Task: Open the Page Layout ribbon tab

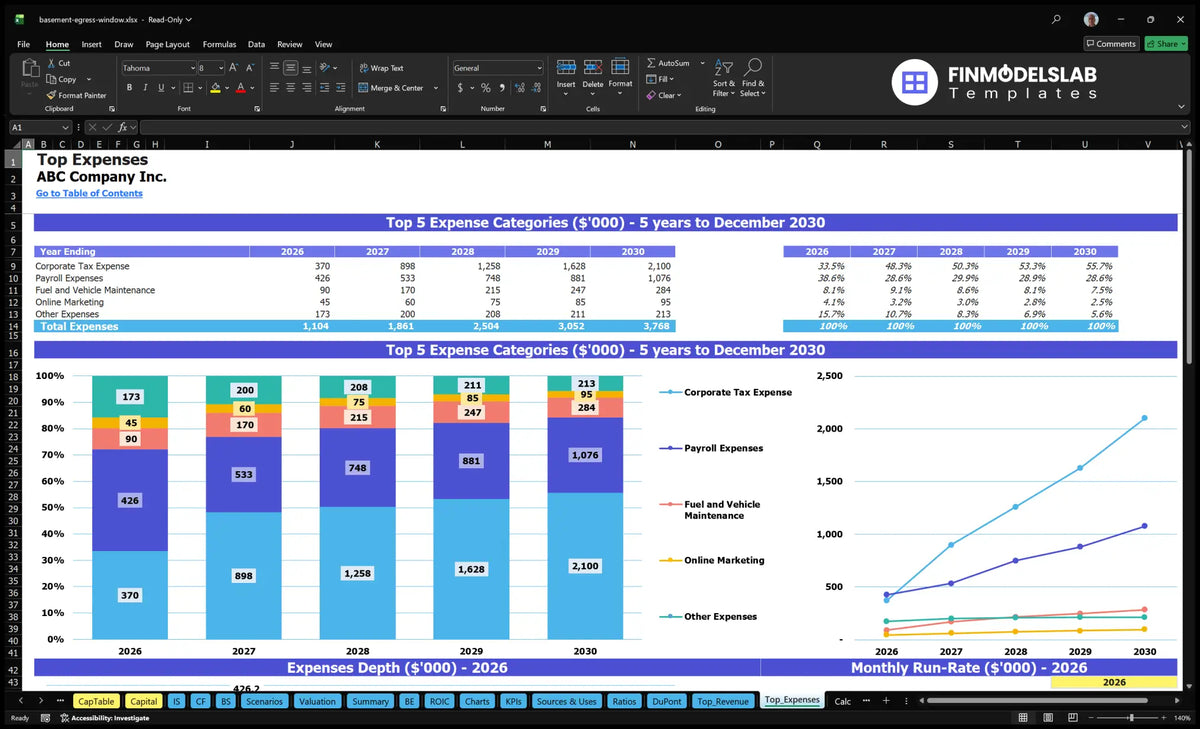Action: click(x=167, y=44)
